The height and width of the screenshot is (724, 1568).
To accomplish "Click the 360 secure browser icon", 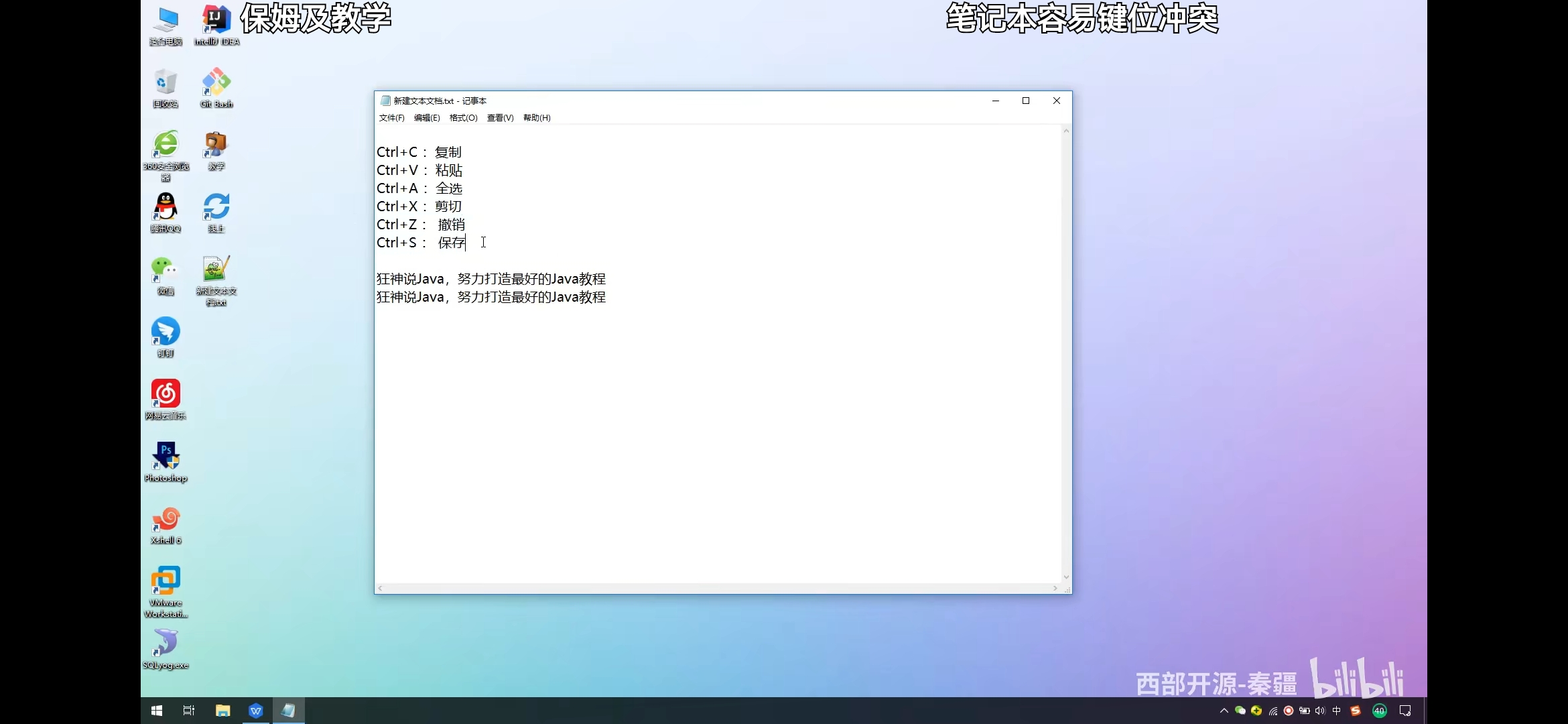I will (166, 145).
